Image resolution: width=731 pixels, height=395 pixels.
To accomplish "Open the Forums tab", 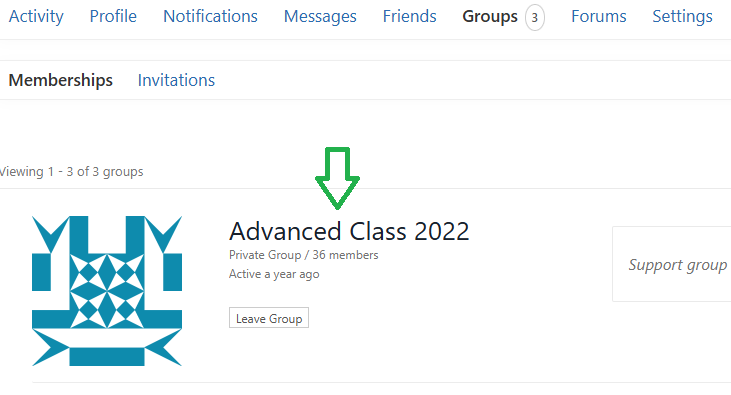I will 599,16.
